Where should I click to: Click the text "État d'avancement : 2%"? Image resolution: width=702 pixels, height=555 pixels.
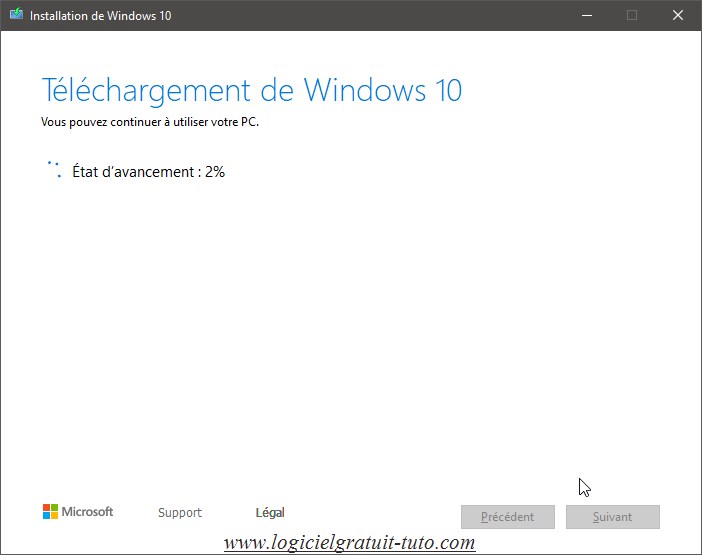click(149, 172)
